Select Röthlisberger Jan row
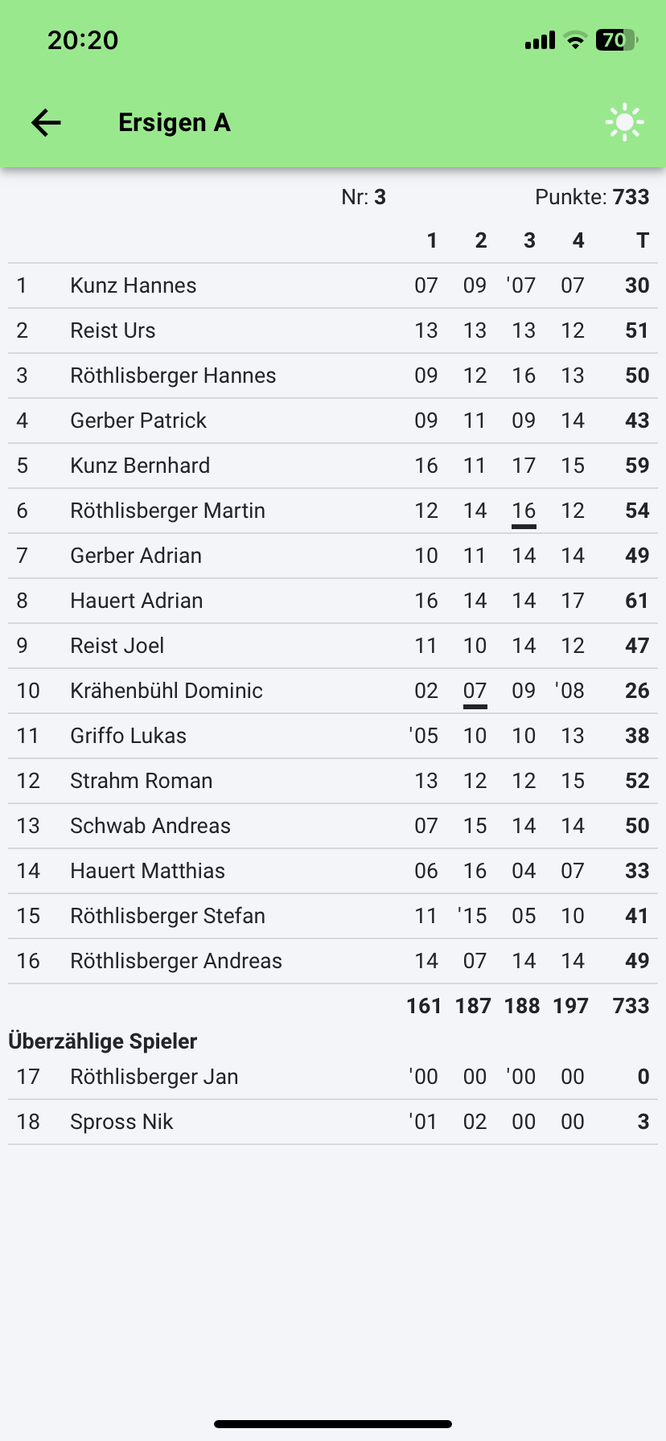666x1441 pixels. 333,1077
